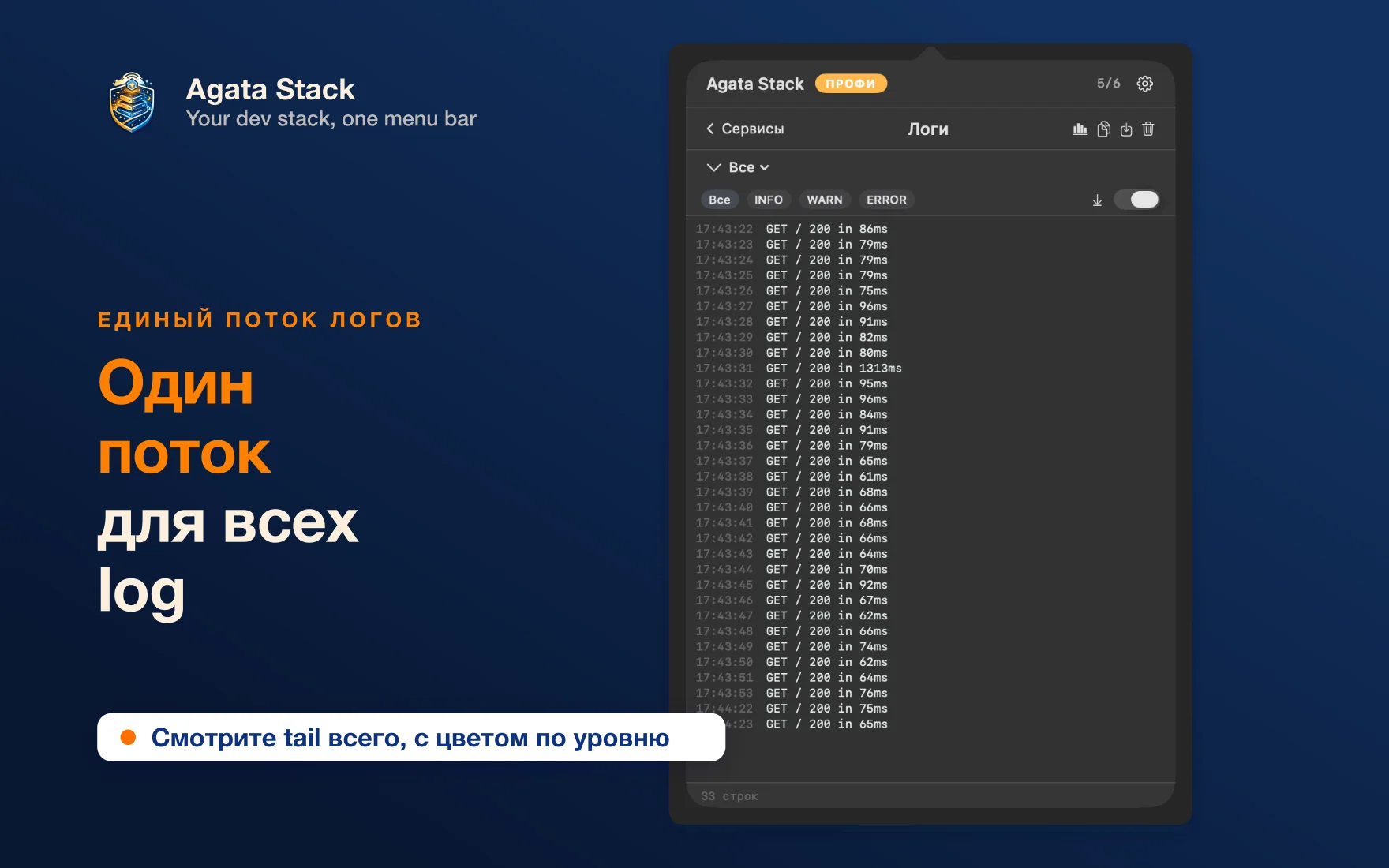Select the Все level filter pill
Viewport: 1389px width, 868px height.
coord(720,200)
